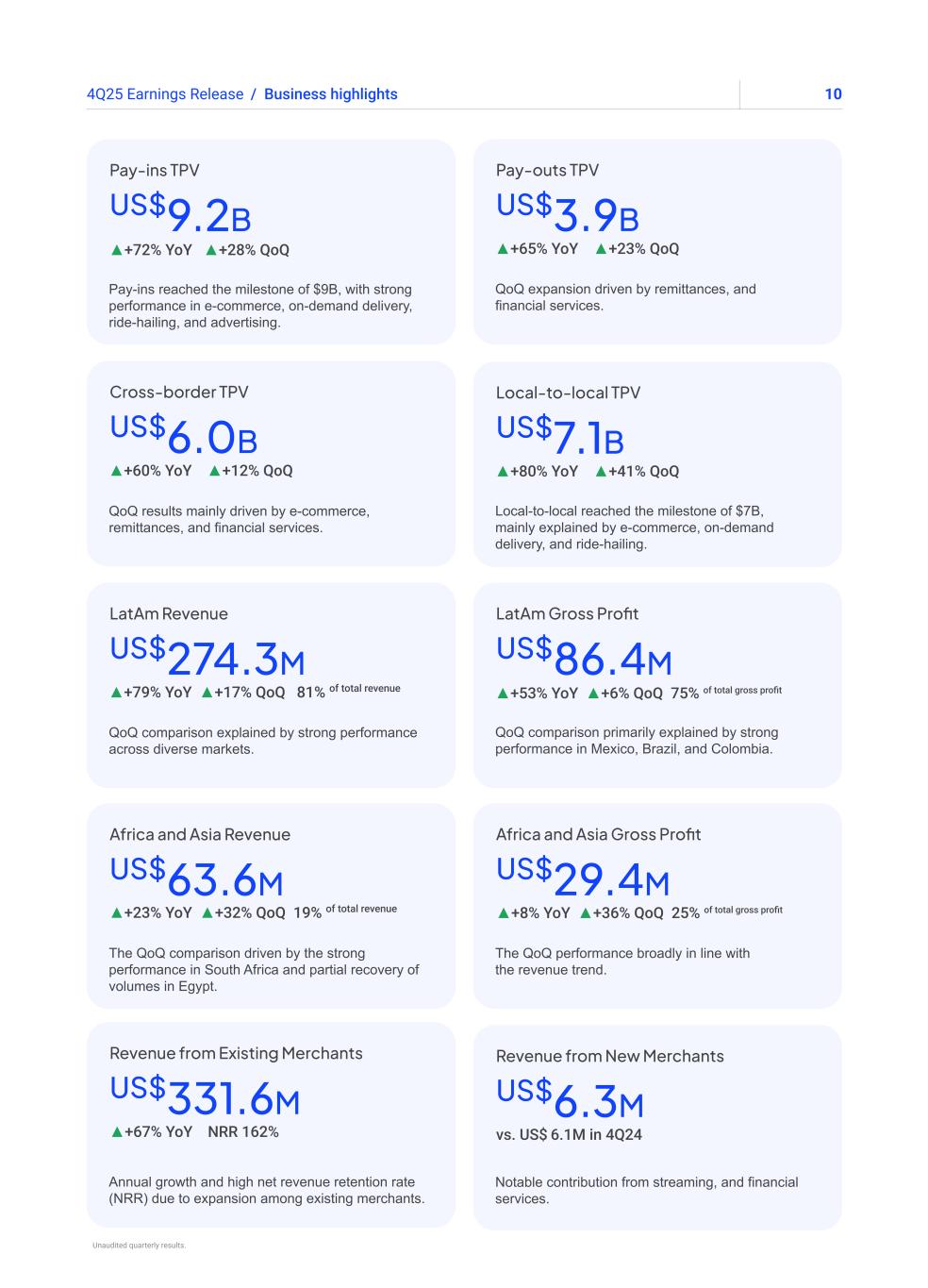
Task: Click the green arrow beside +12% QoQ
Action: point(214,471)
